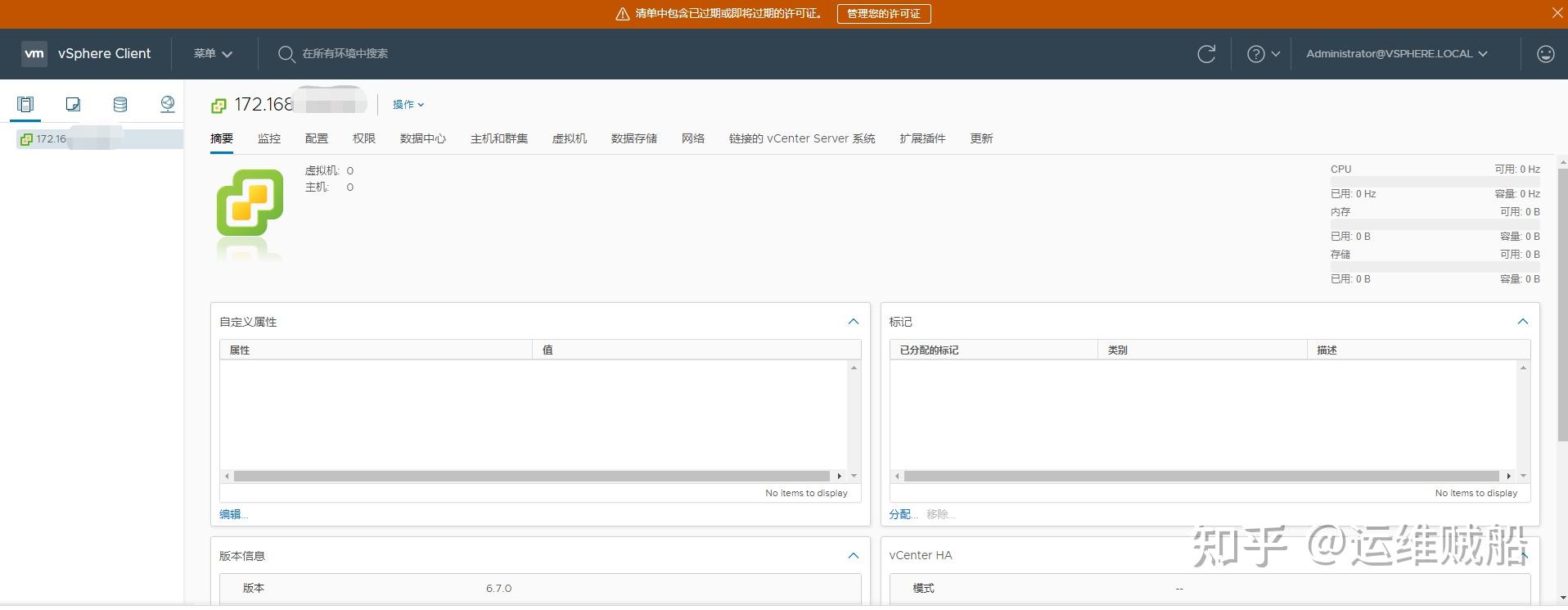Open the help question mark menu
This screenshot has height=610, width=1568.
click(x=1263, y=54)
